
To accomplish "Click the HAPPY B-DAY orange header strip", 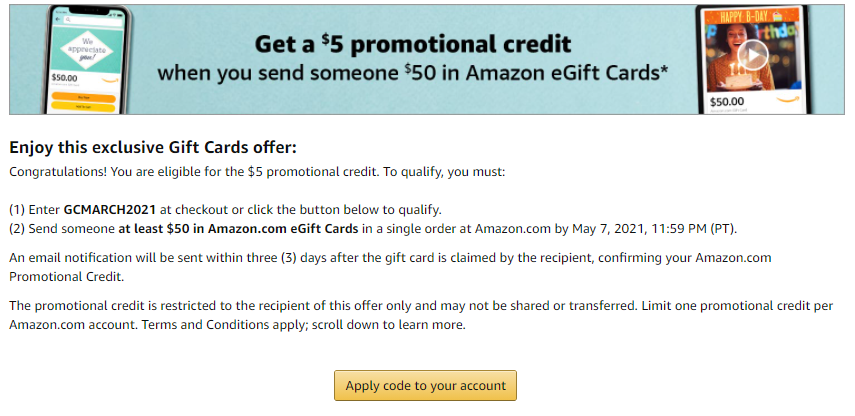I will pos(751,16).
